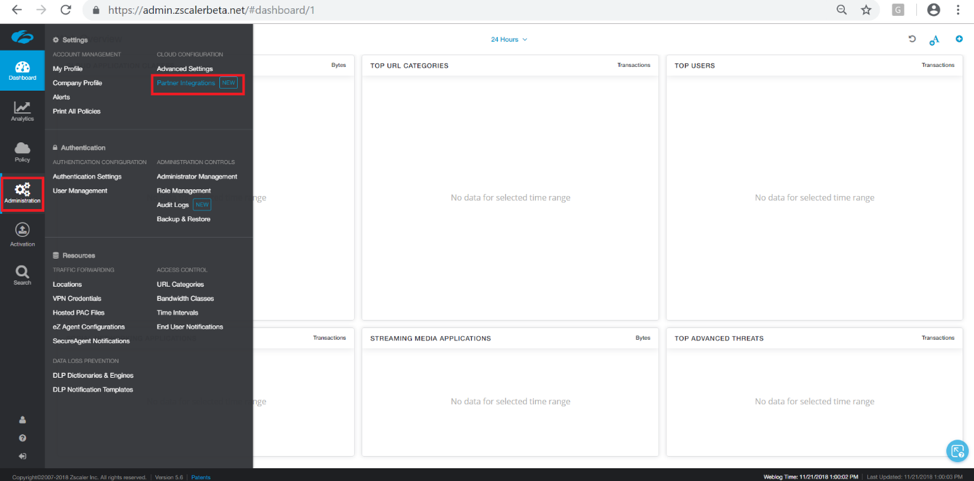Open SecureAgent Notifications
Screen dimensions: 974x481
click(x=91, y=341)
